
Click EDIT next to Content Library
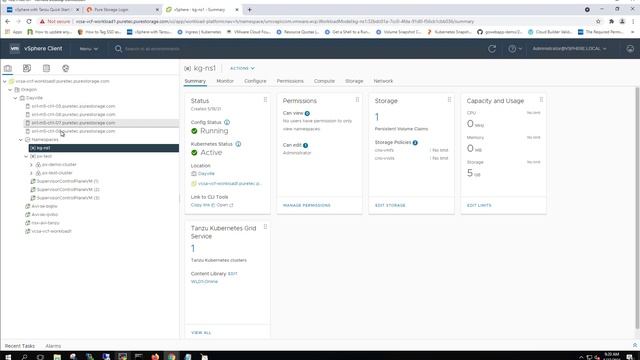[x=233, y=273]
